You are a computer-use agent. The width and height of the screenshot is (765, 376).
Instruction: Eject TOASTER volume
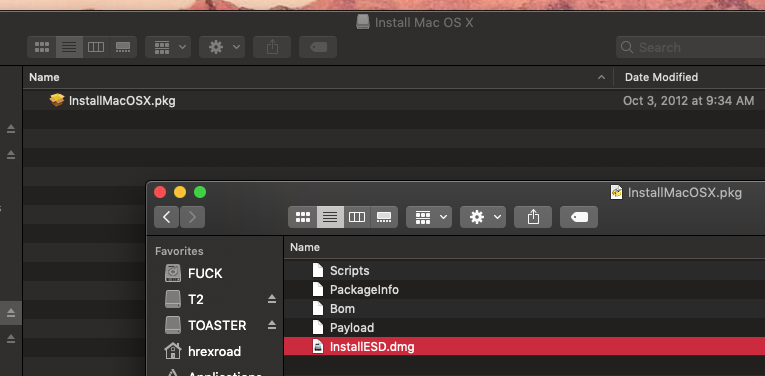(272, 325)
